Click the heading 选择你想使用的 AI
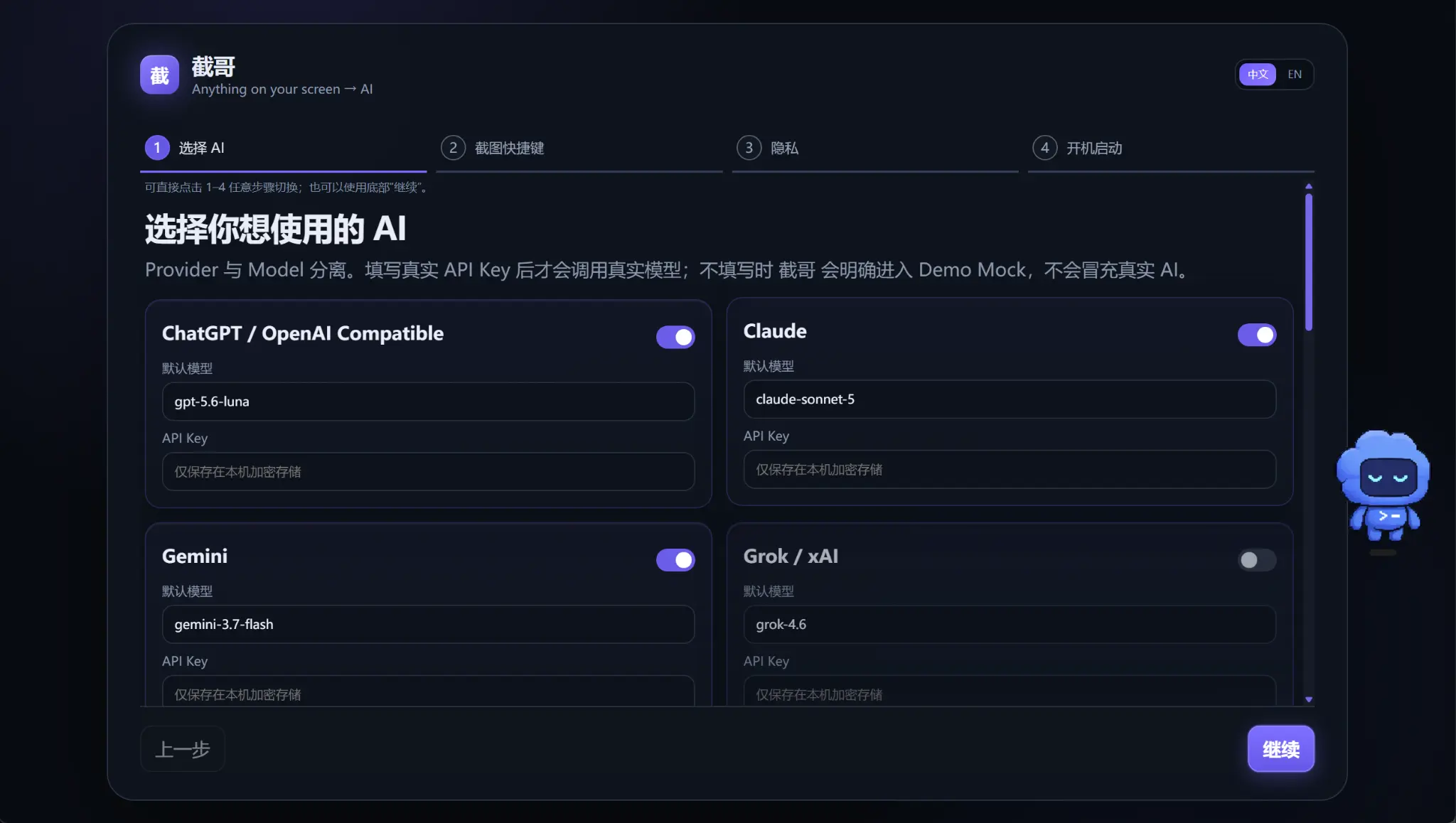Screen dimensions: 1456x823 point(275,230)
